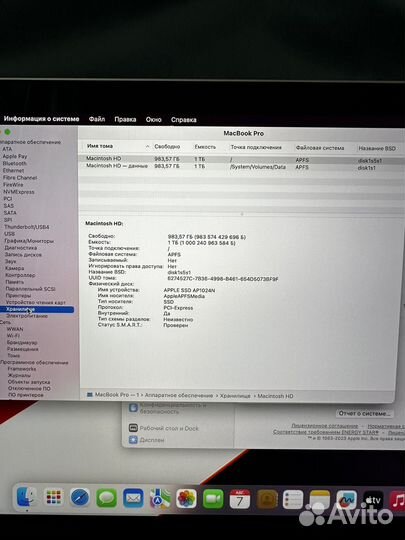Select Bluetooth in sidebar
405x540 pixels.
coord(15,163)
